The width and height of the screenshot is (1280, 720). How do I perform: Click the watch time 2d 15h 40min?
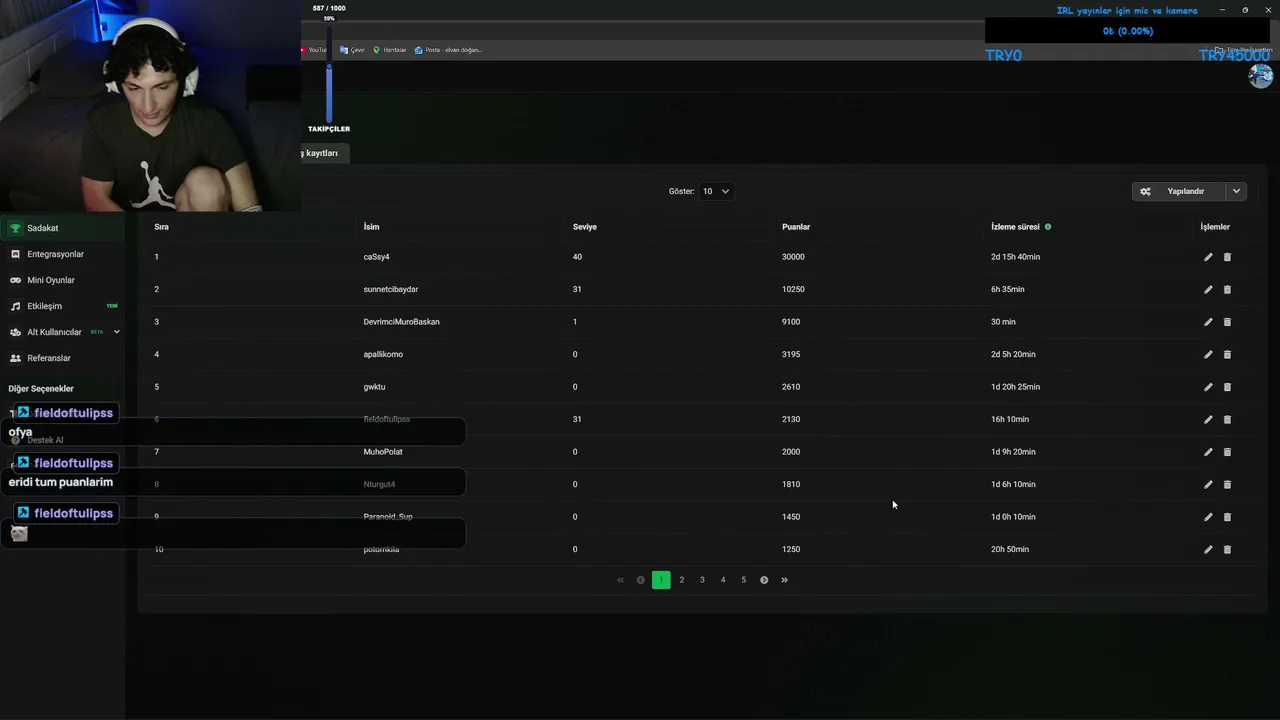coord(1016,257)
